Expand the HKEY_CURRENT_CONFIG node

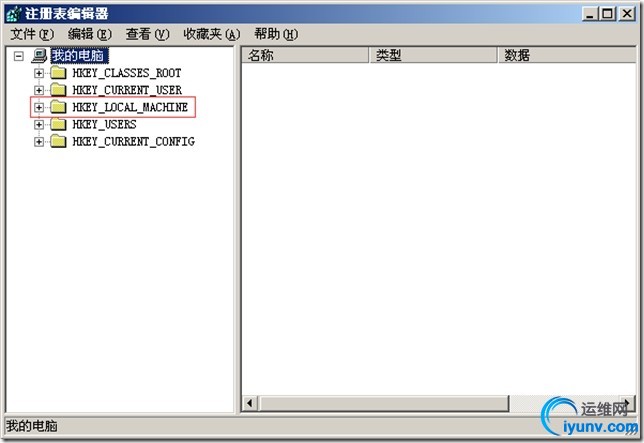coord(39,142)
